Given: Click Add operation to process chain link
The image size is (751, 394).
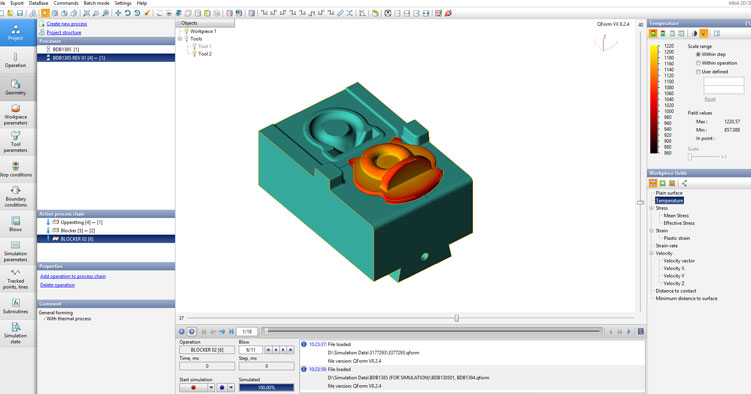Looking at the screenshot, I should pos(73,276).
